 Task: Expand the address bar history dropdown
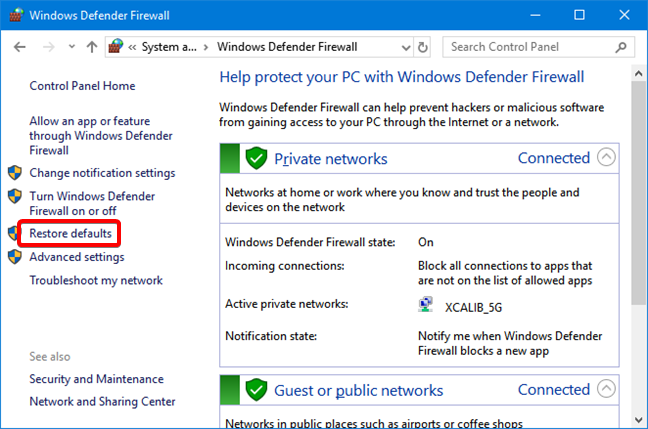406,48
